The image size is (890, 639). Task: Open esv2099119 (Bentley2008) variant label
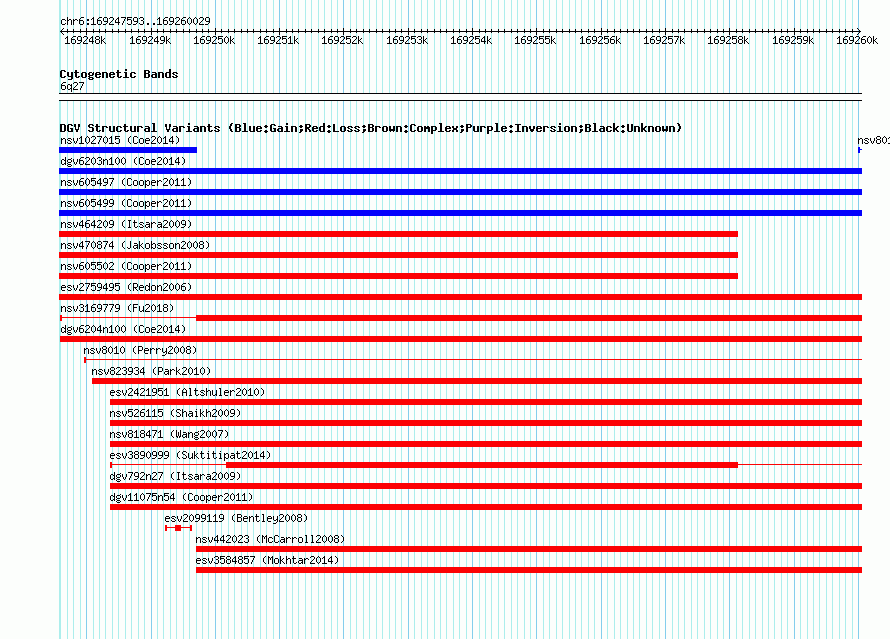pyautogui.click(x=236, y=518)
